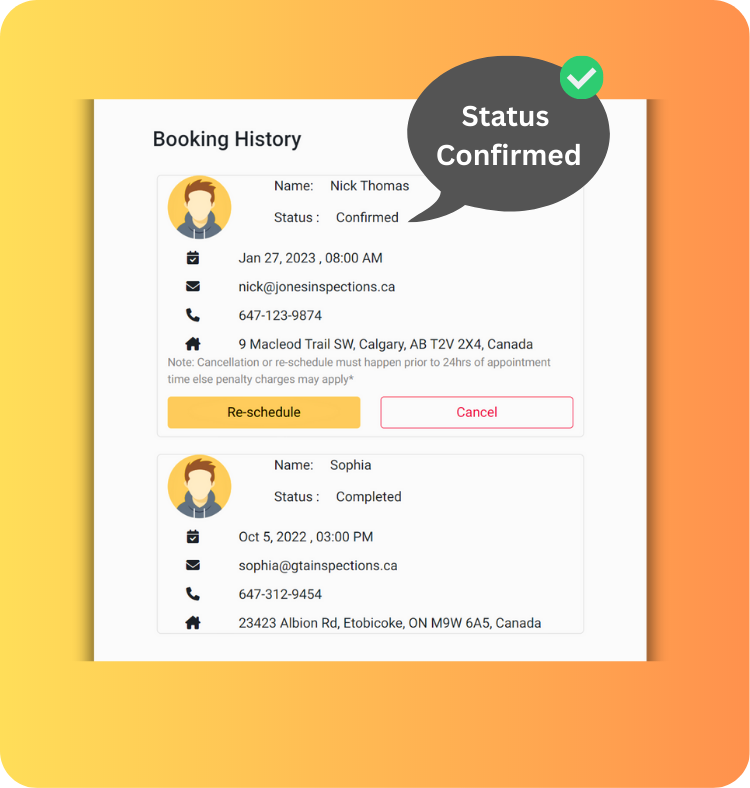Click the phone icon beside 647-312-9454
The image size is (750, 788).
pos(193,594)
